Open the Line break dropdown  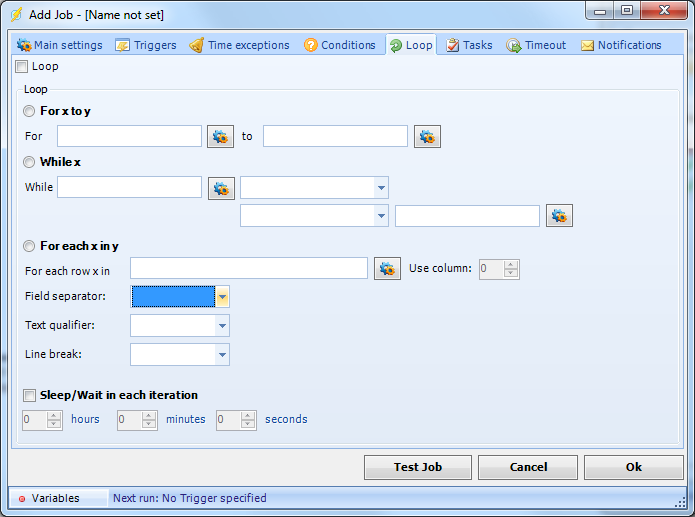[x=221, y=355]
